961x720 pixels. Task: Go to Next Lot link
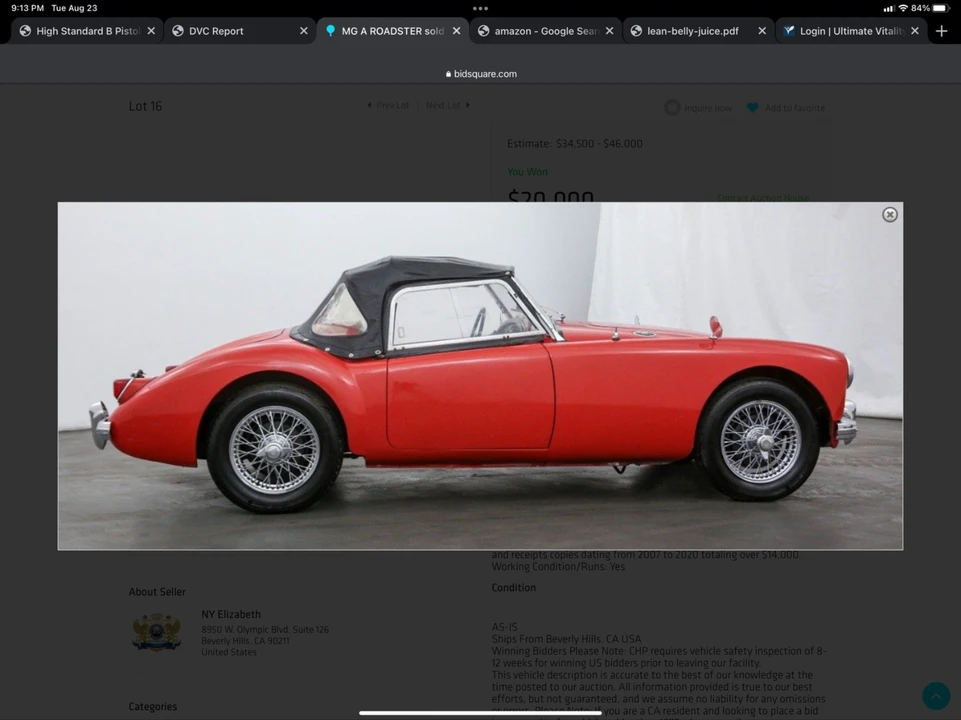[x=448, y=105]
